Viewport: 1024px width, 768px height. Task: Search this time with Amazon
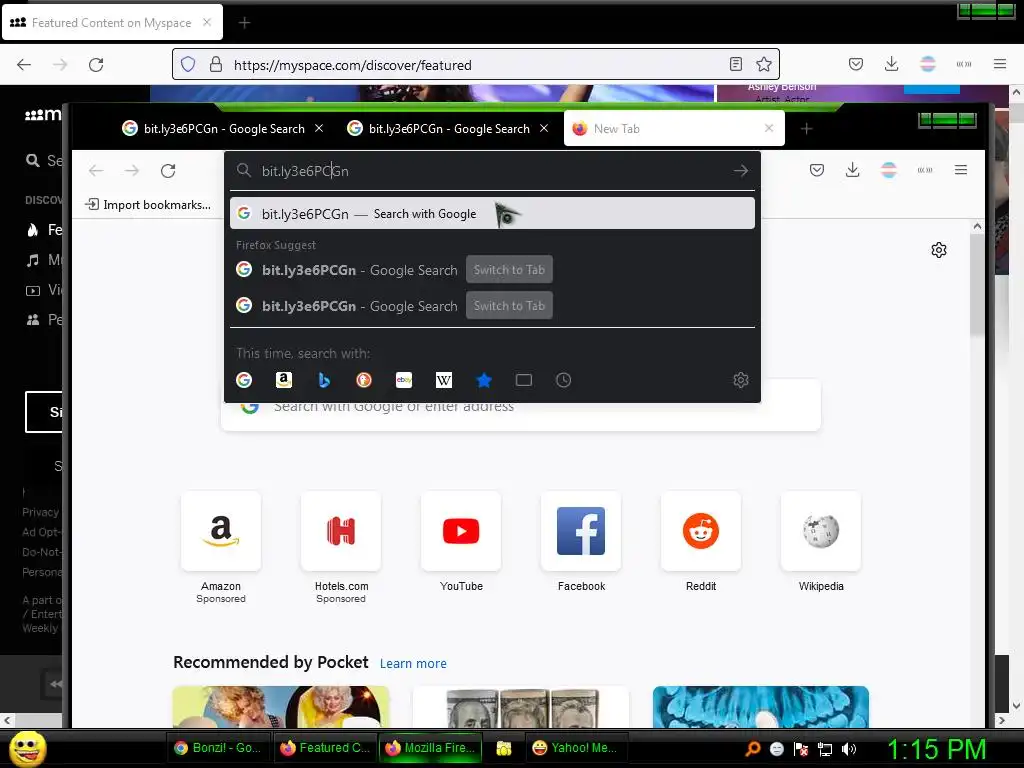point(283,380)
